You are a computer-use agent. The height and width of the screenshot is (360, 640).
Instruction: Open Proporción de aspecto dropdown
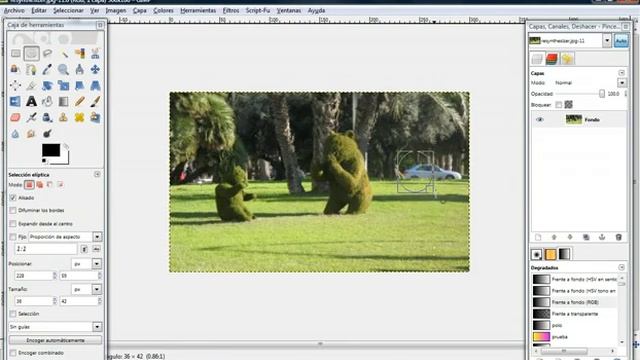[97, 237]
